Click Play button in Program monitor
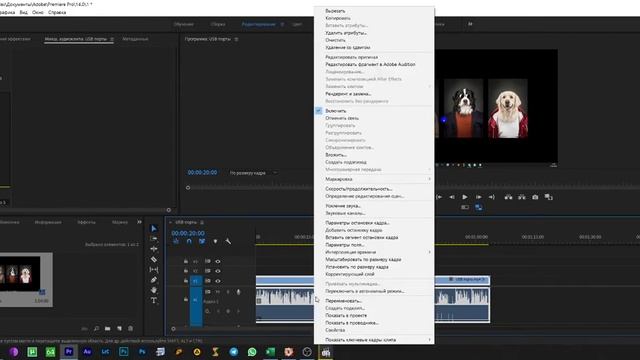Image resolution: width=640 pixels, height=360 pixels. click(465, 197)
